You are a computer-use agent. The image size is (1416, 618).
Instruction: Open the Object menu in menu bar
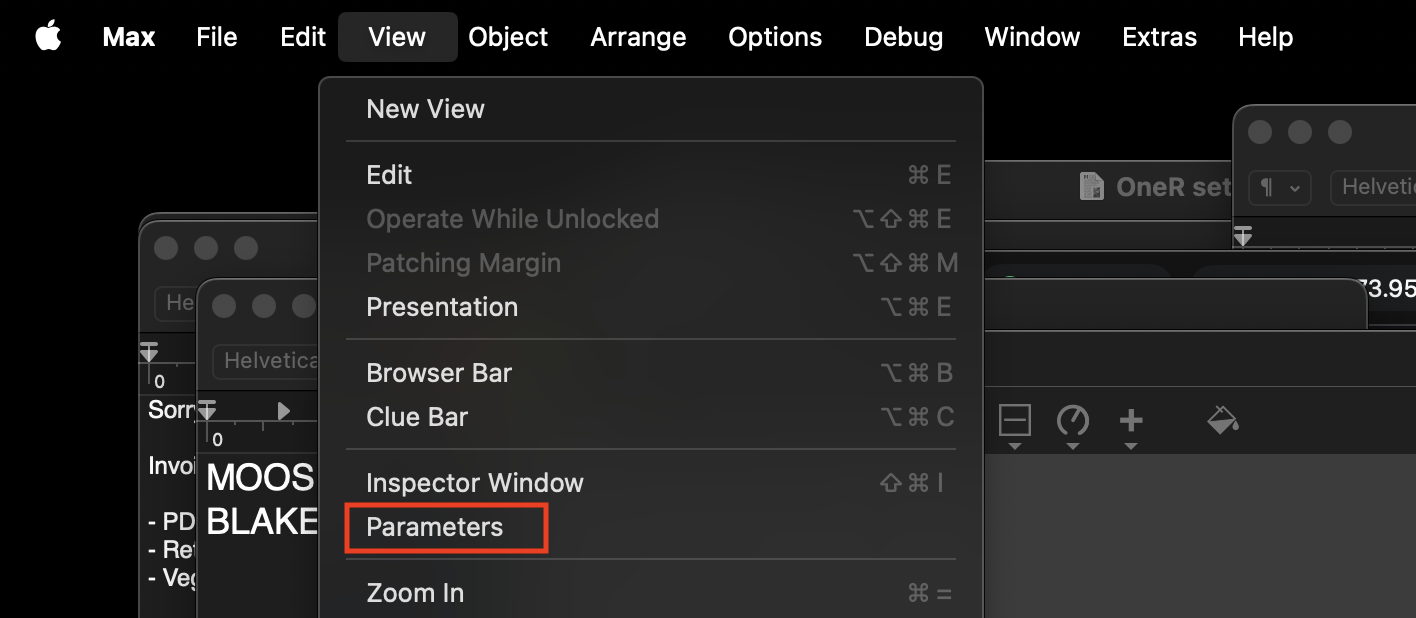[x=508, y=37]
